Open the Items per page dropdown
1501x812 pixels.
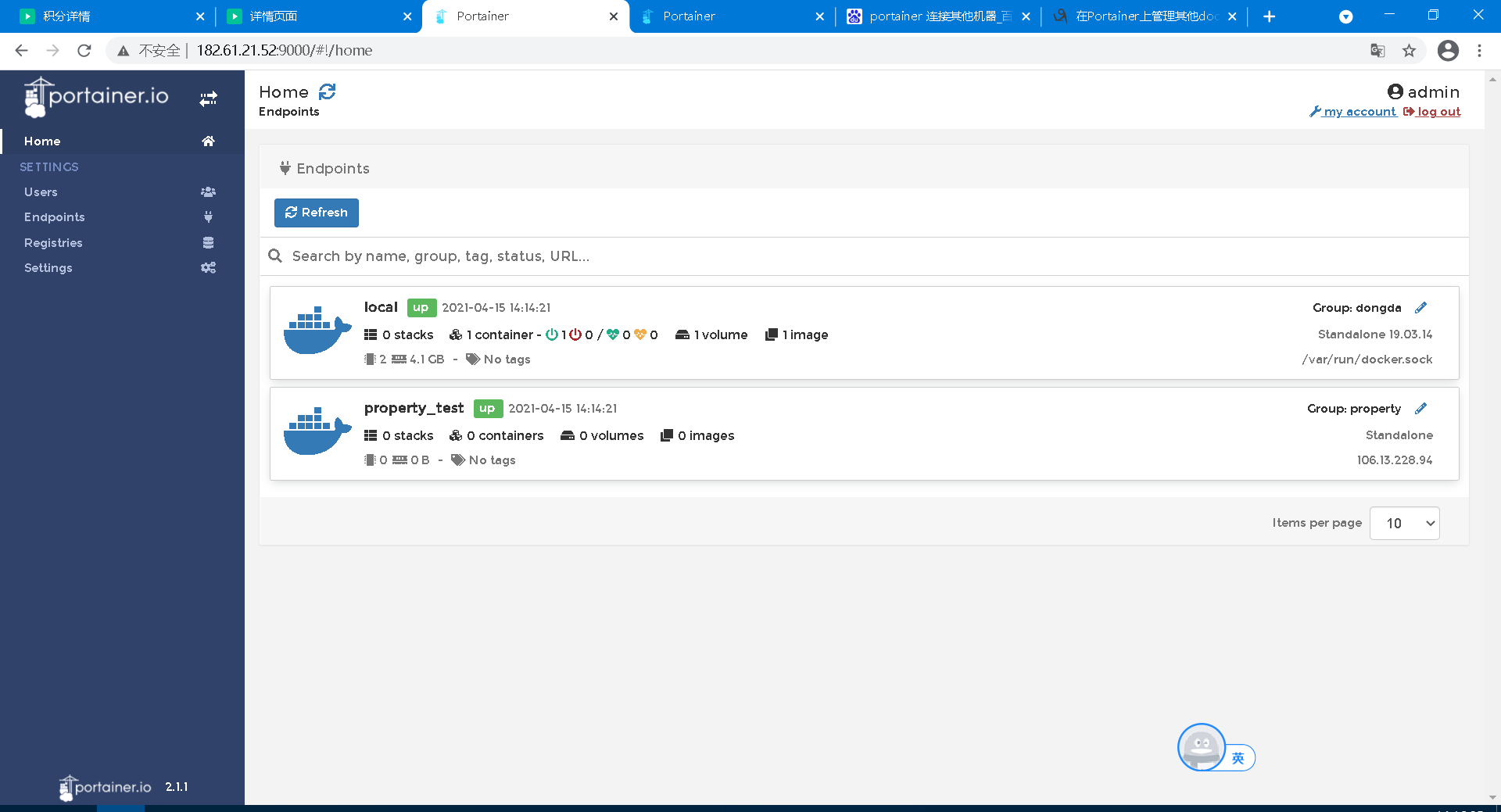tap(1404, 523)
